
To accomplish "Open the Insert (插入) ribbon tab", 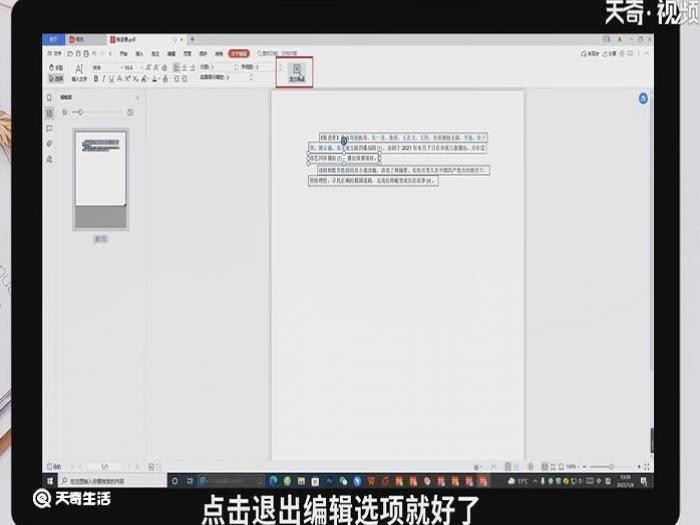I will pos(139,52).
